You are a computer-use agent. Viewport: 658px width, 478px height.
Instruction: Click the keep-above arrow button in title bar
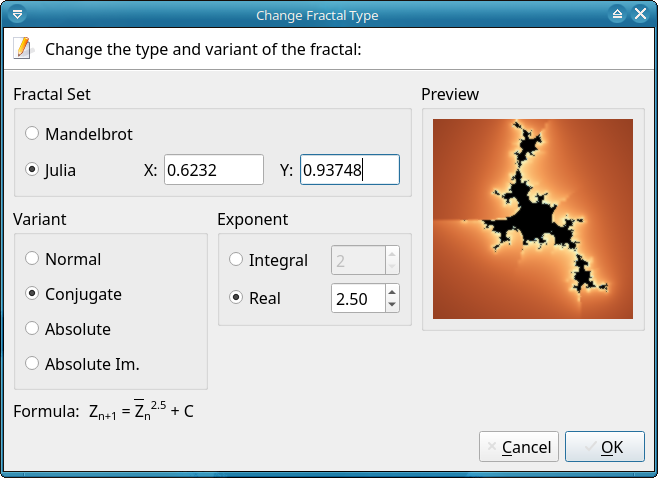click(617, 14)
